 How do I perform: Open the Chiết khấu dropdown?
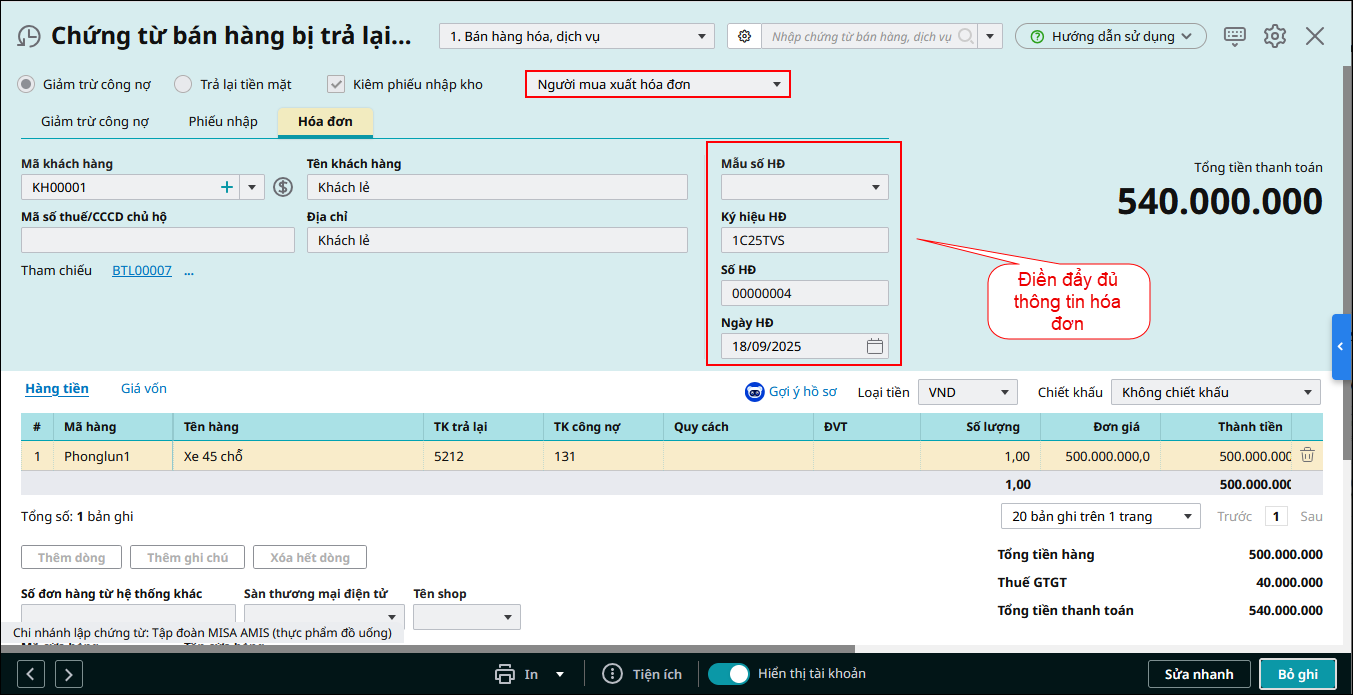tap(1307, 393)
